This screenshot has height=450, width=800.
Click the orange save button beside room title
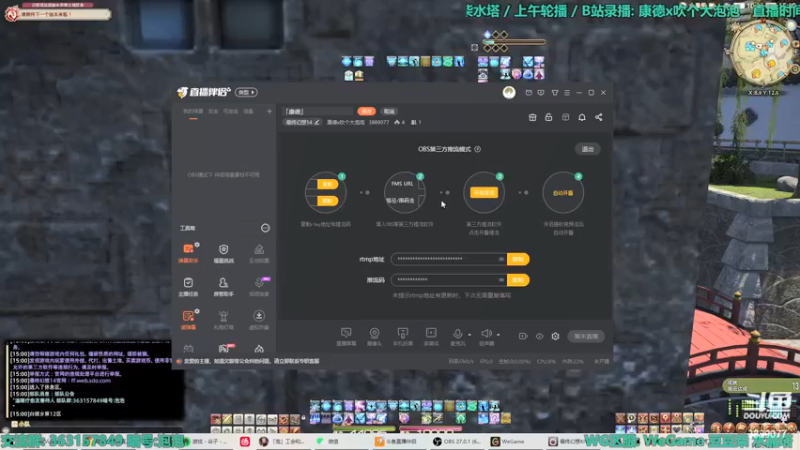click(x=366, y=111)
